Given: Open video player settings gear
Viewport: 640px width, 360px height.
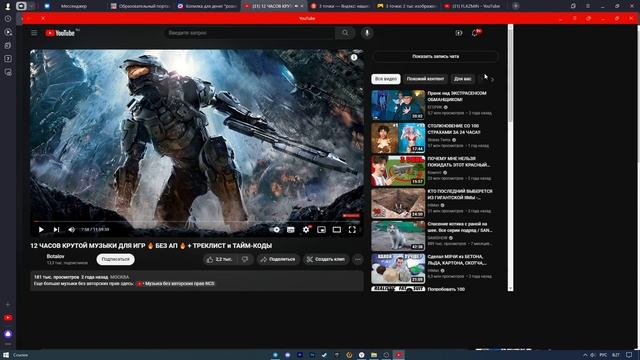Looking at the screenshot, I should click(x=306, y=230).
